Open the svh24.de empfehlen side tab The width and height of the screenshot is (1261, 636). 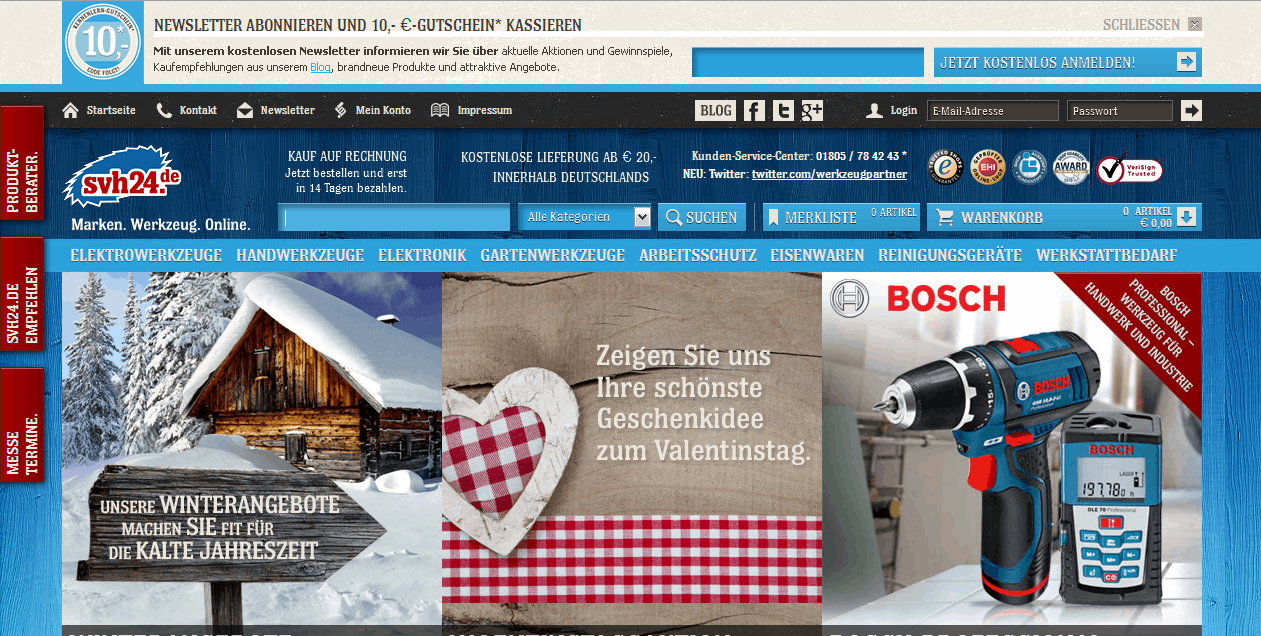click(22, 294)
